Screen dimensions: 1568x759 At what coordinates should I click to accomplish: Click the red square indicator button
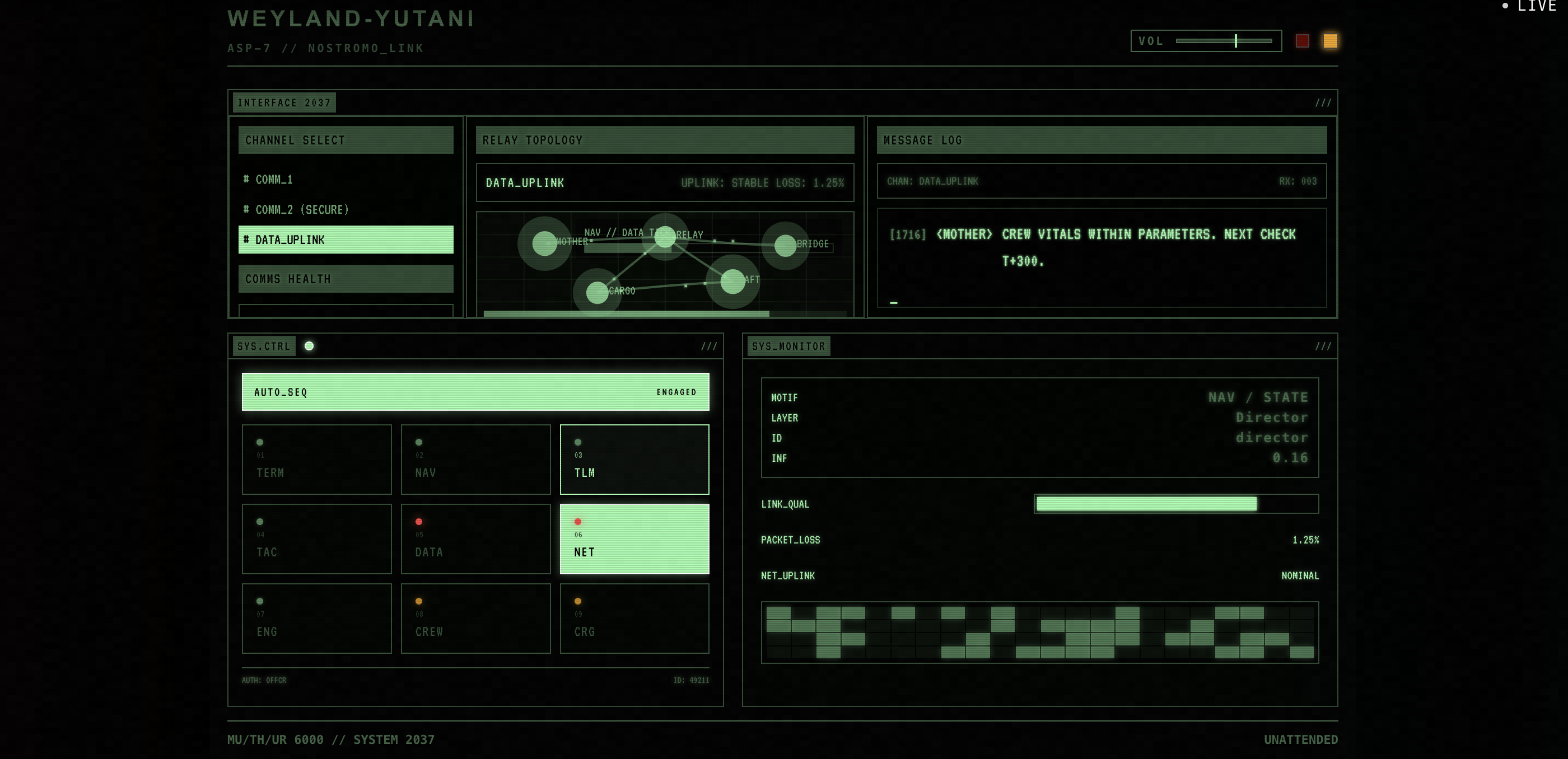(1302, 41)
